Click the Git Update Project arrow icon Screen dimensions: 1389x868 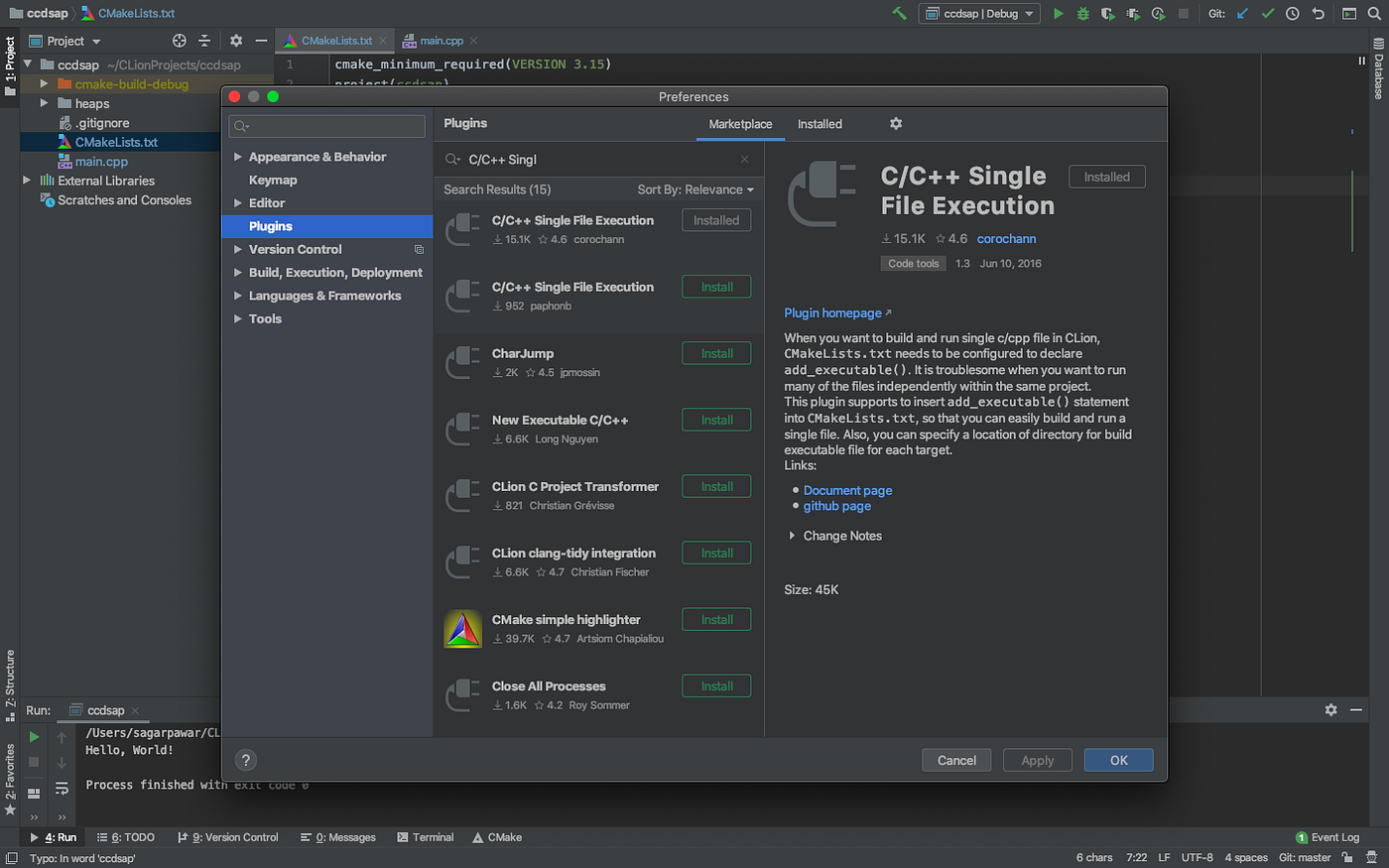pos(1243,14)
